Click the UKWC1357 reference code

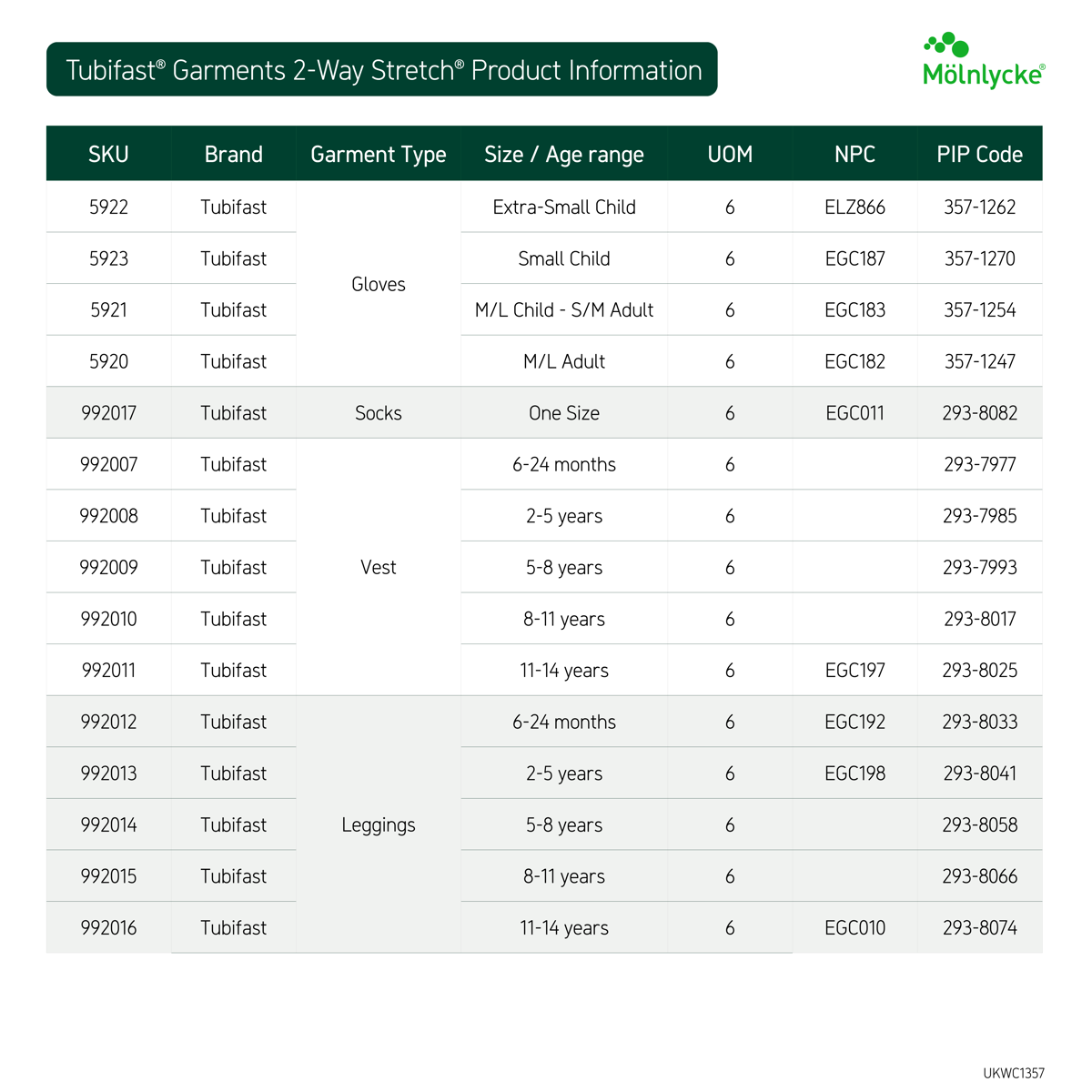point(1013,1074)
